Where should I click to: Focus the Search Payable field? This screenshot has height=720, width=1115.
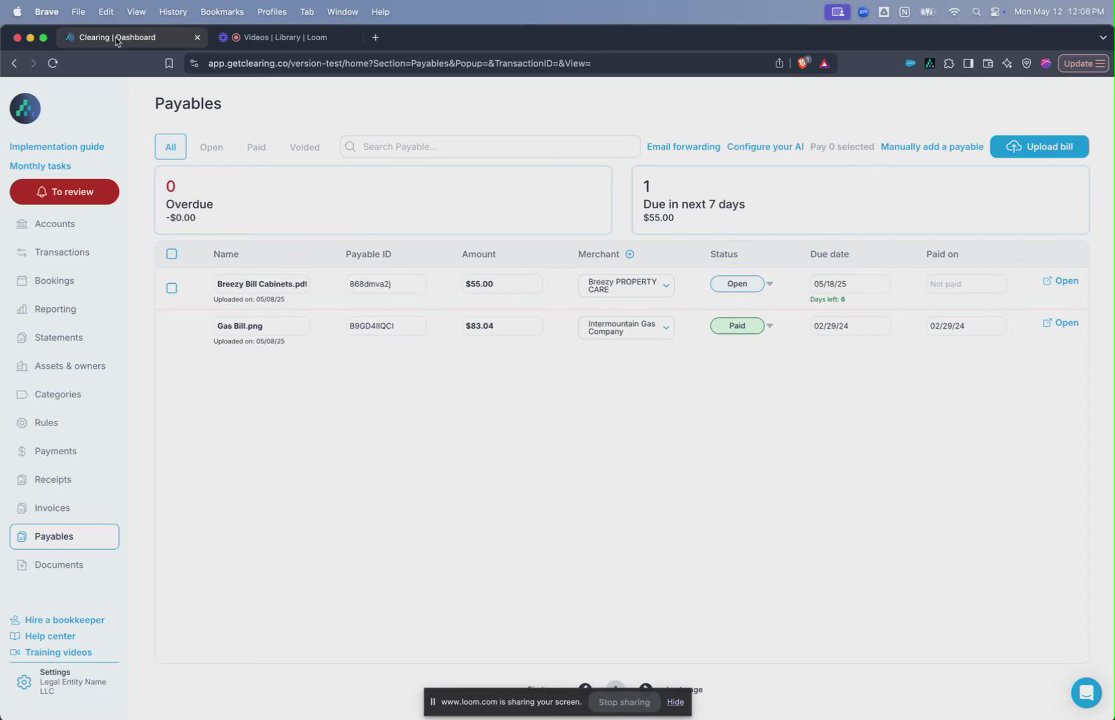tap(490, 146)
